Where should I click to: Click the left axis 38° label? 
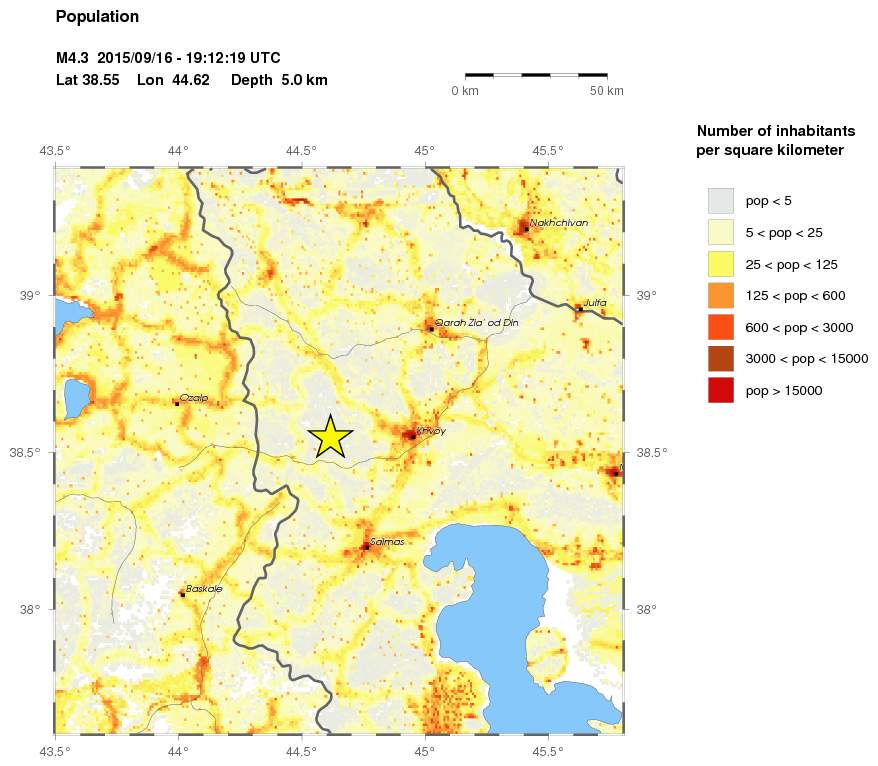click(30, 609)
